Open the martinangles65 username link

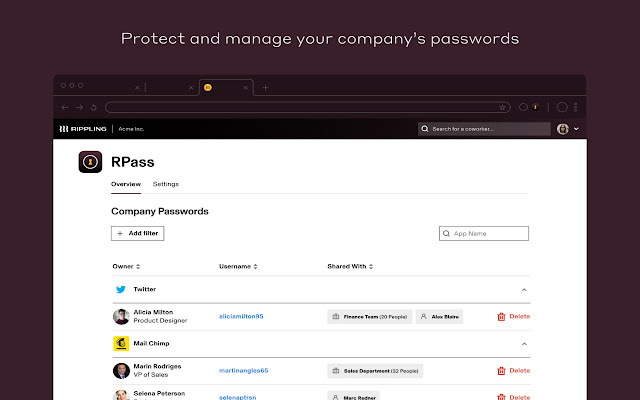click(x=243, y=371)
